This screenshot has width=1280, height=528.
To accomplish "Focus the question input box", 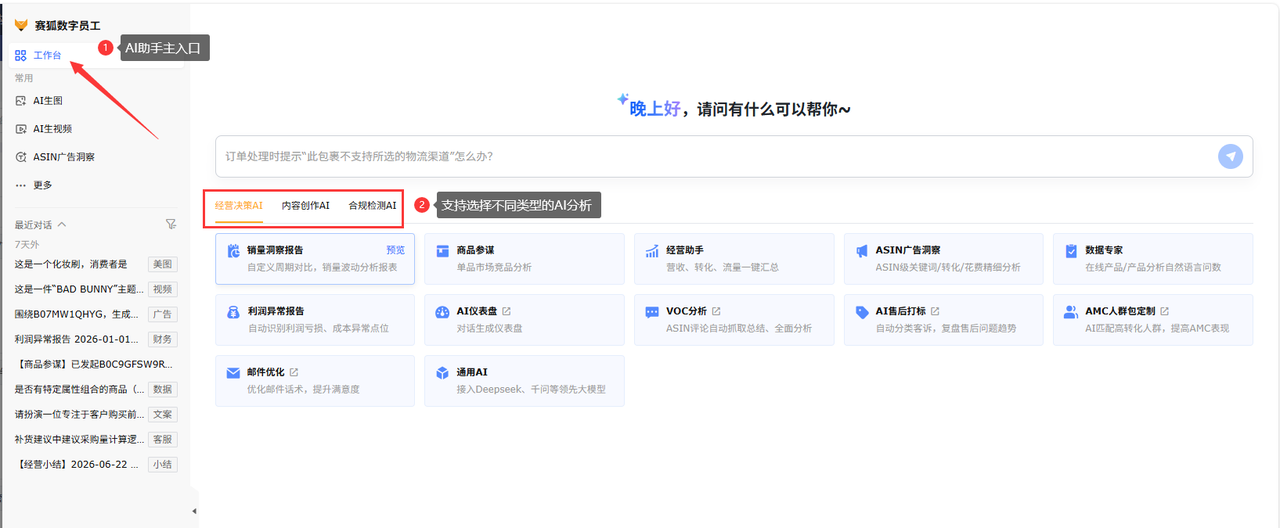I will (x=734, y=156).
